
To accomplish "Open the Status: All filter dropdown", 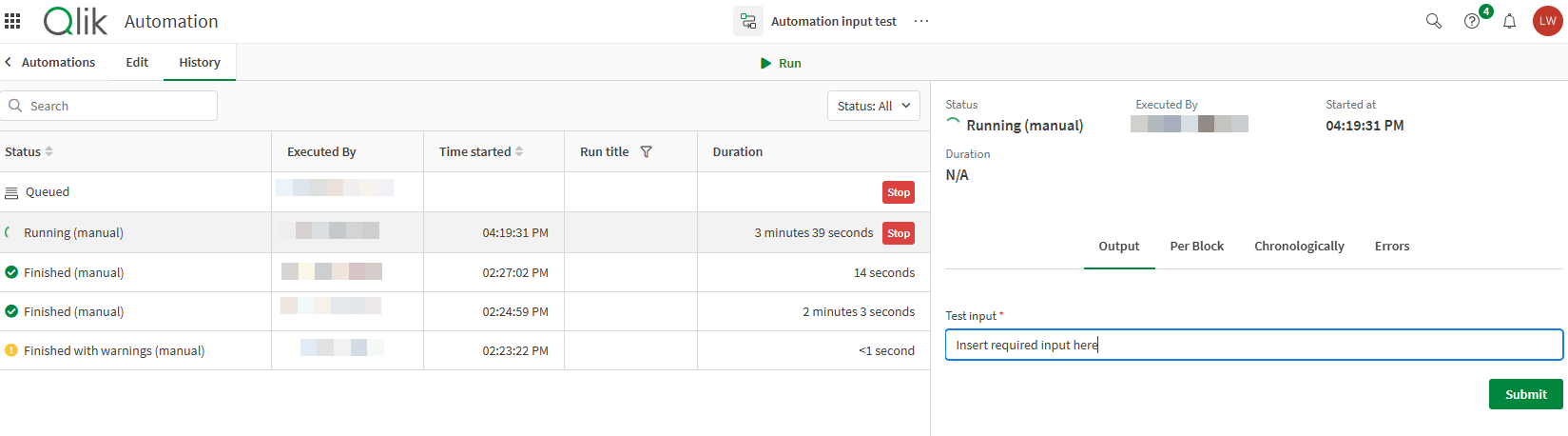I will click(x=874, y=106).
